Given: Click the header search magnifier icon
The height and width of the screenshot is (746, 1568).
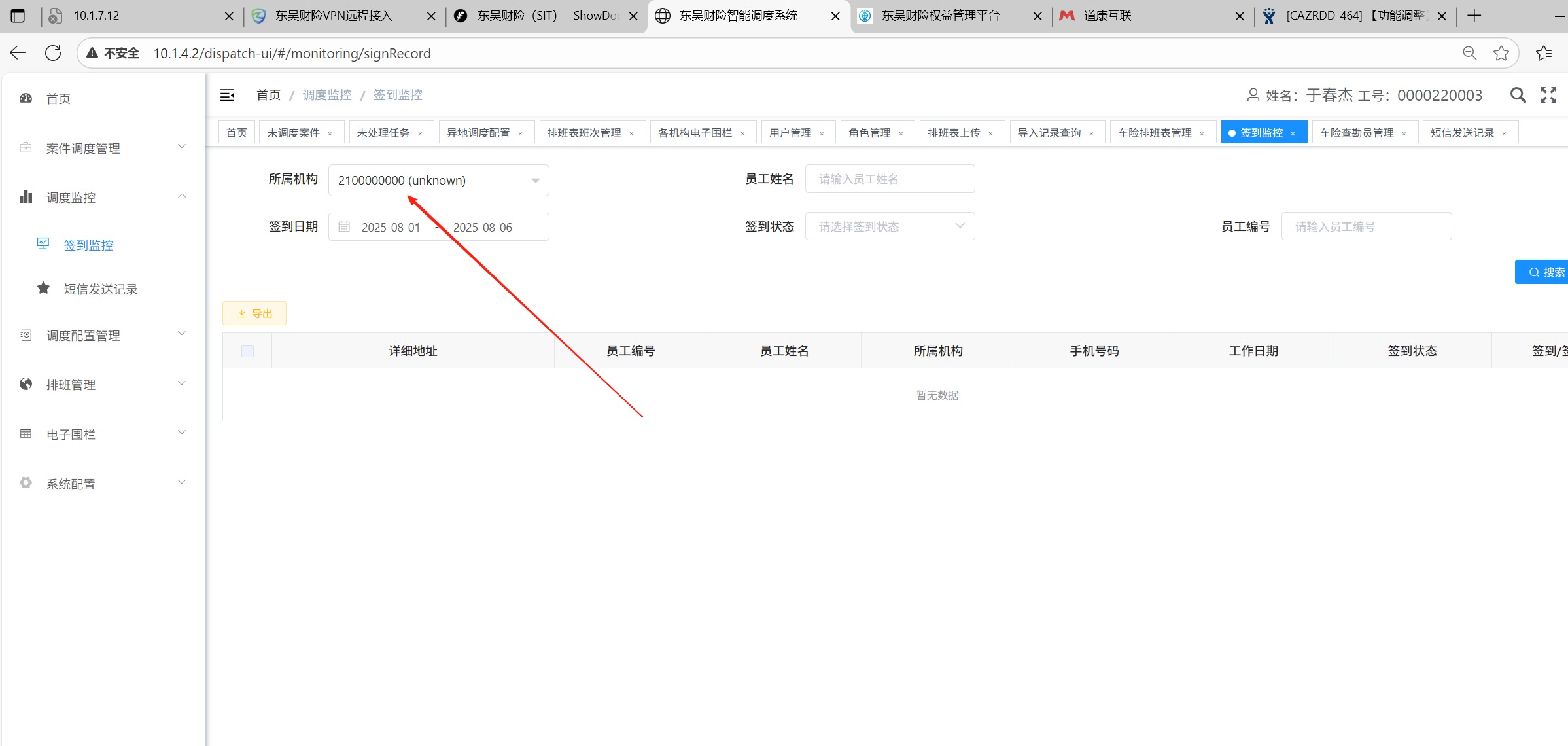Looking at the screenshot, I should (x=1518, y=96).
